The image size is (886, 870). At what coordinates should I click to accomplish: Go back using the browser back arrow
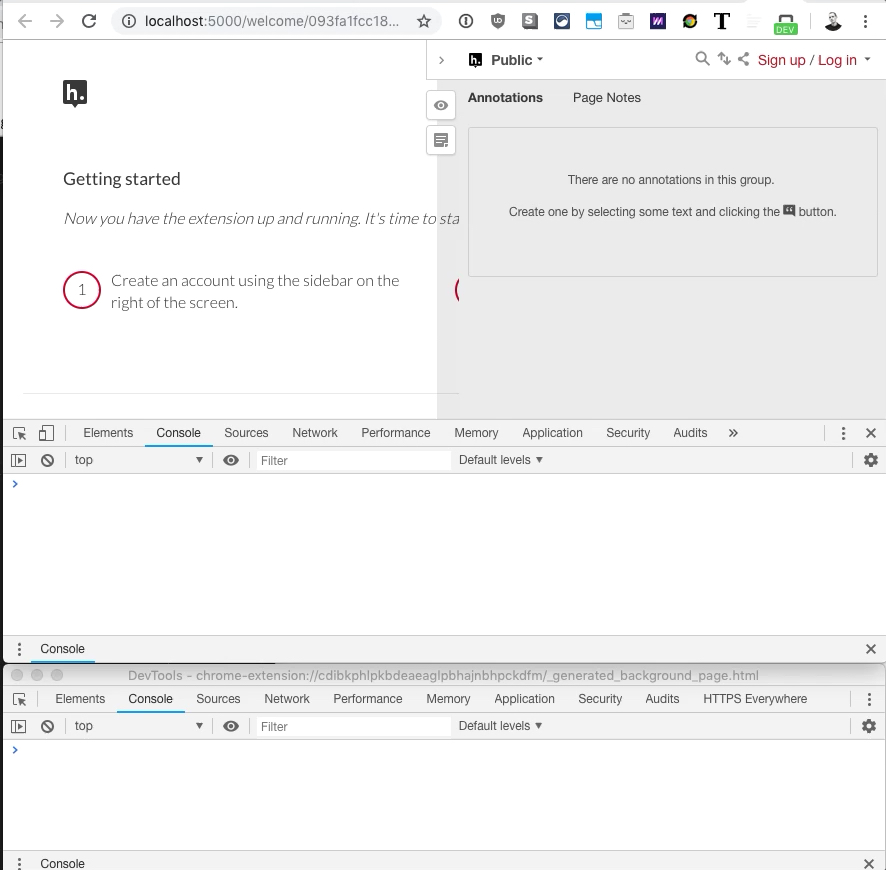click(x=25, y=21)
